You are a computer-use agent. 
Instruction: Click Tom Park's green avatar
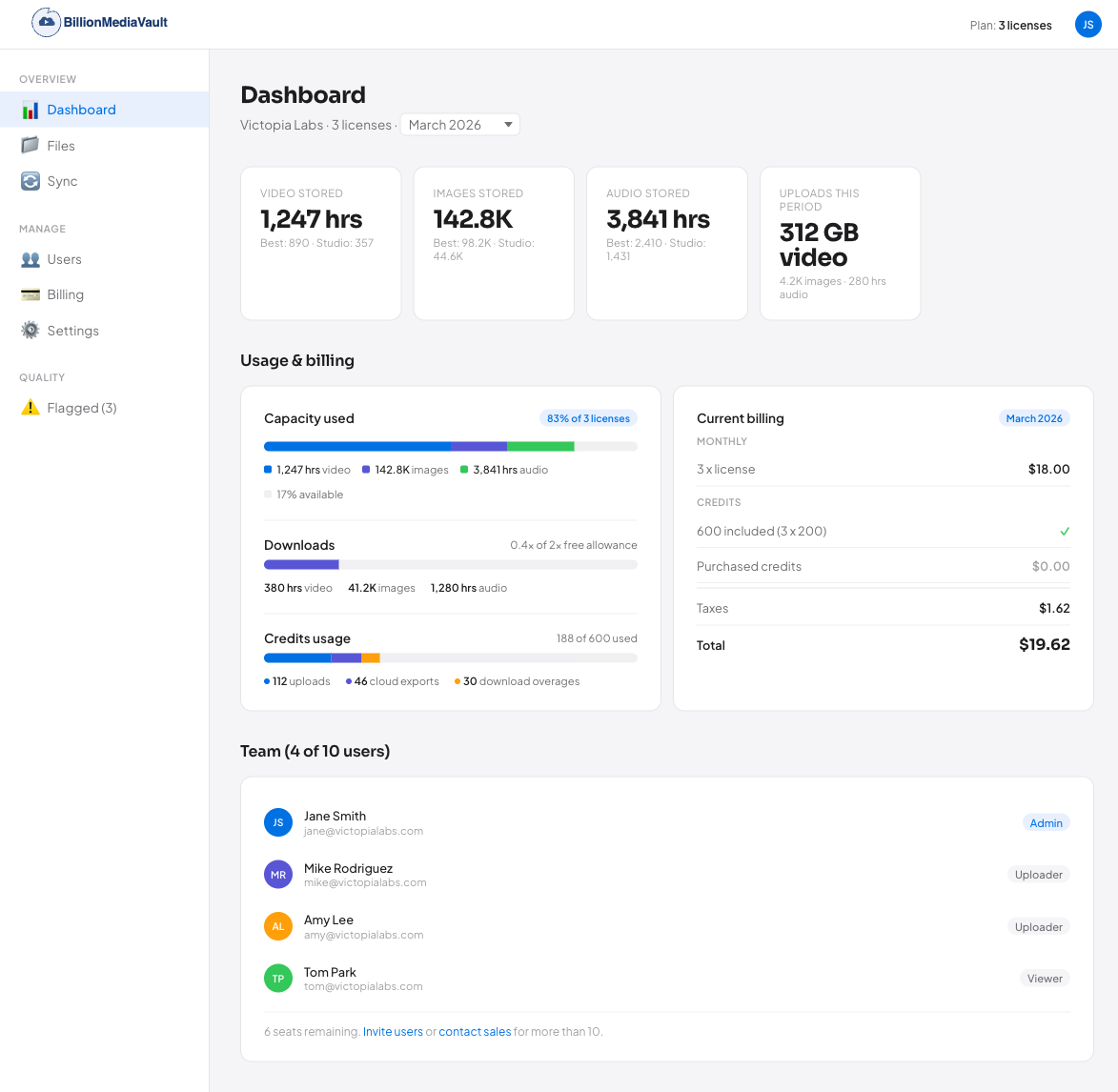pyautogui.click(x=277, y=978)
